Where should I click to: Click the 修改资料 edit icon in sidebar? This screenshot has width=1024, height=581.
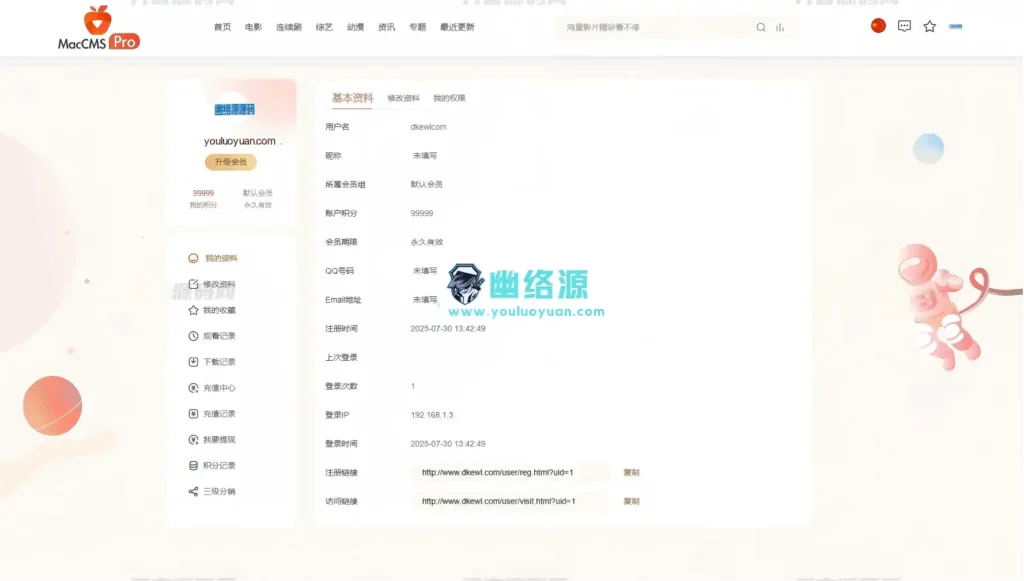193,284
